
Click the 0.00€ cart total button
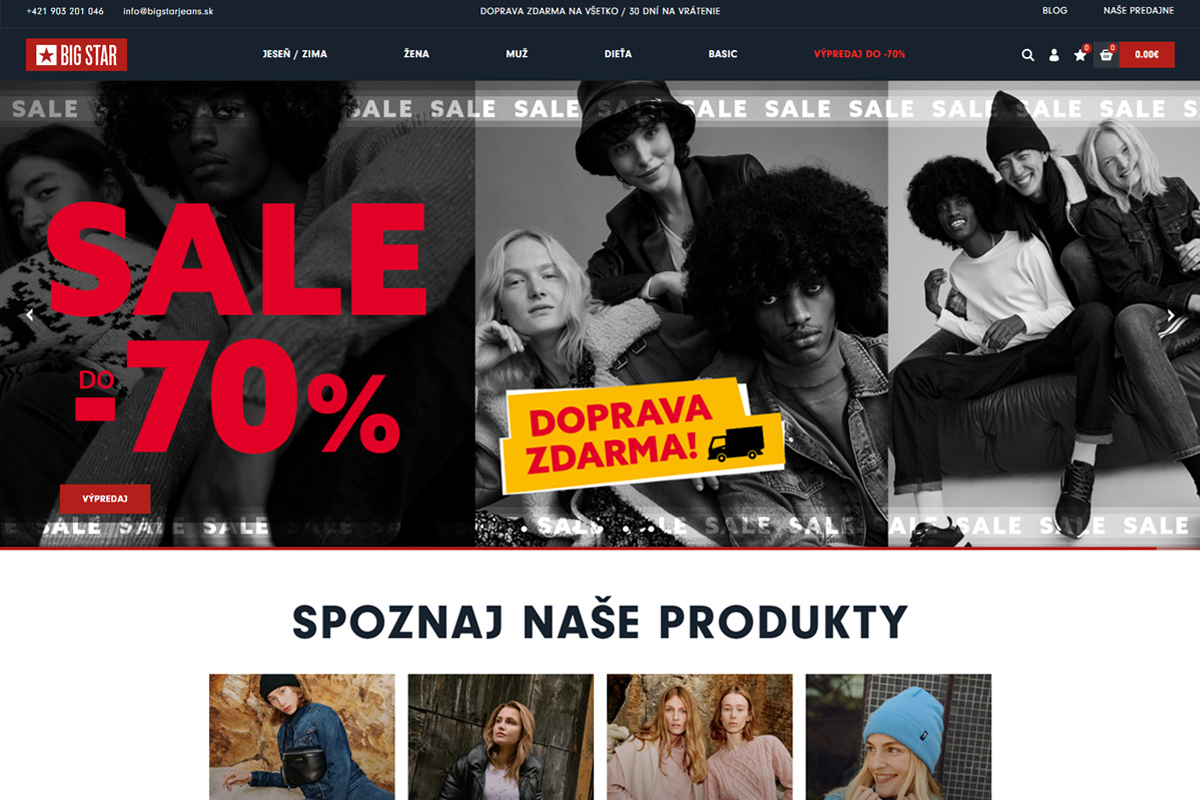tap(1147, 55)
